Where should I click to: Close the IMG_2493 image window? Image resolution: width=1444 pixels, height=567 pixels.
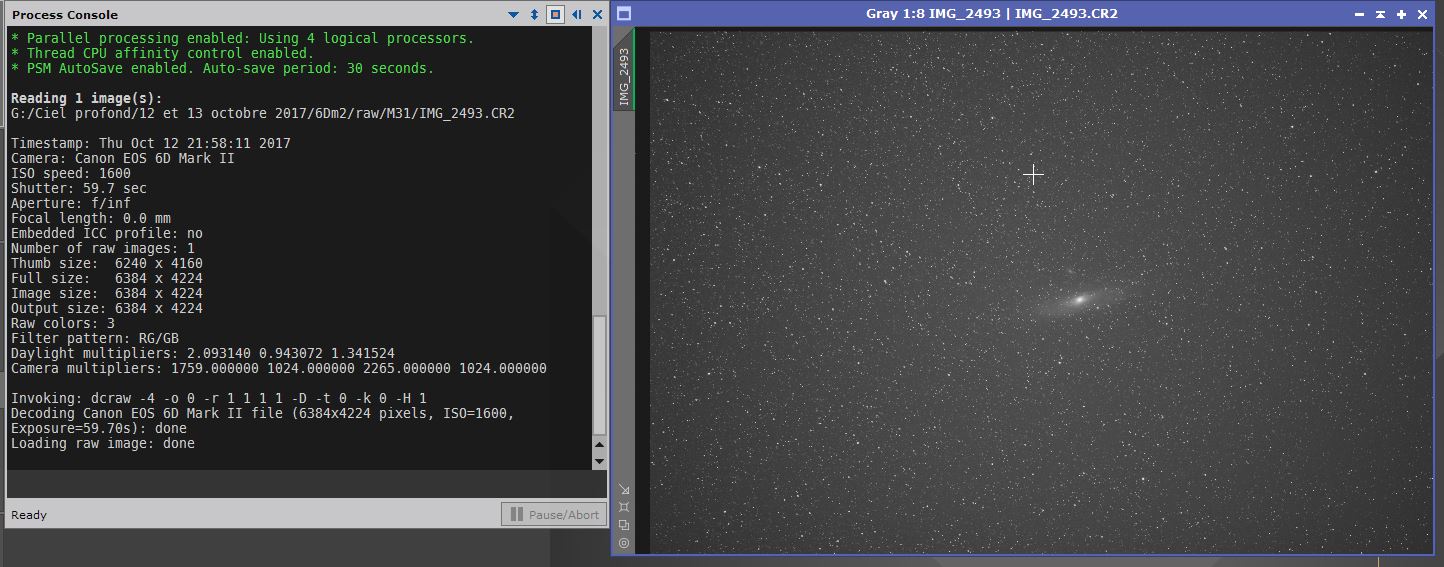pyautogui.click(x=1422, y=14)
